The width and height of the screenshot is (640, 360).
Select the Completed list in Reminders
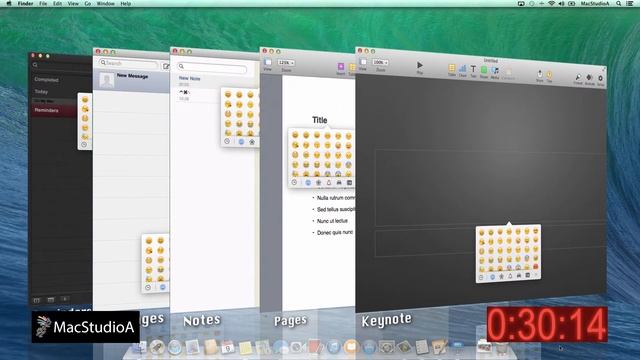(46, 80)
